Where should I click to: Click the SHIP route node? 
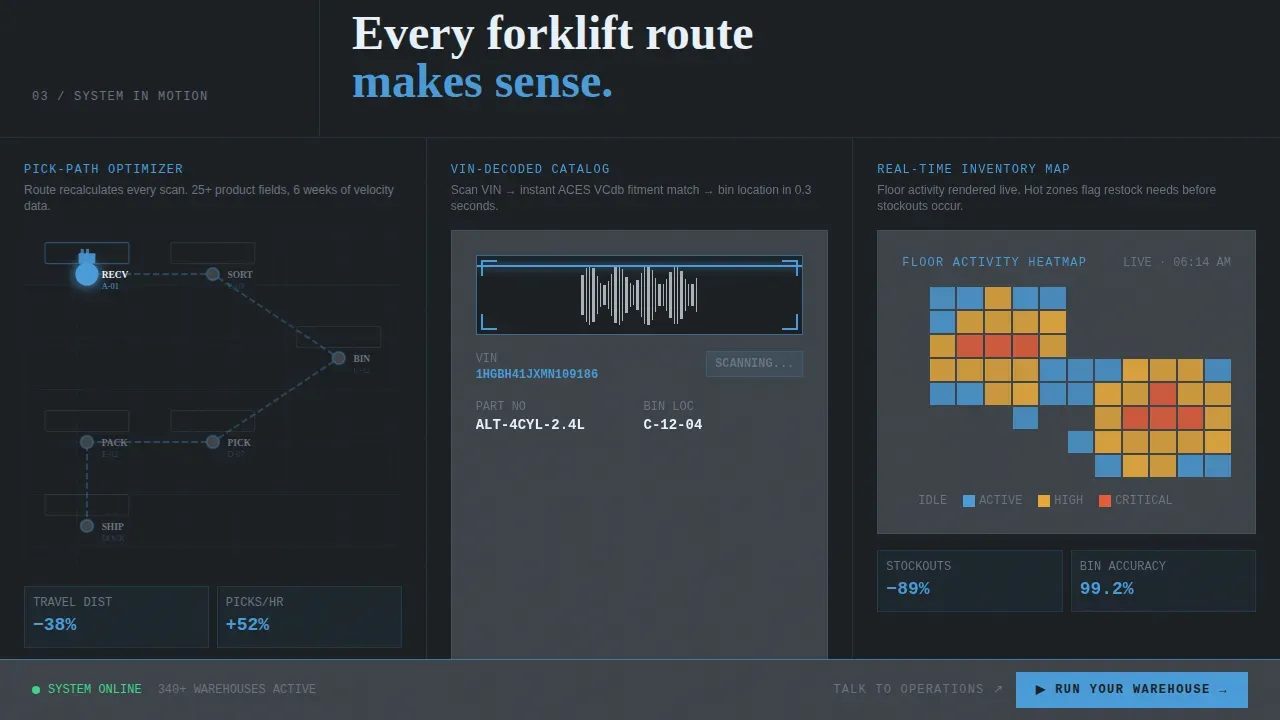[x=87, y=526]
